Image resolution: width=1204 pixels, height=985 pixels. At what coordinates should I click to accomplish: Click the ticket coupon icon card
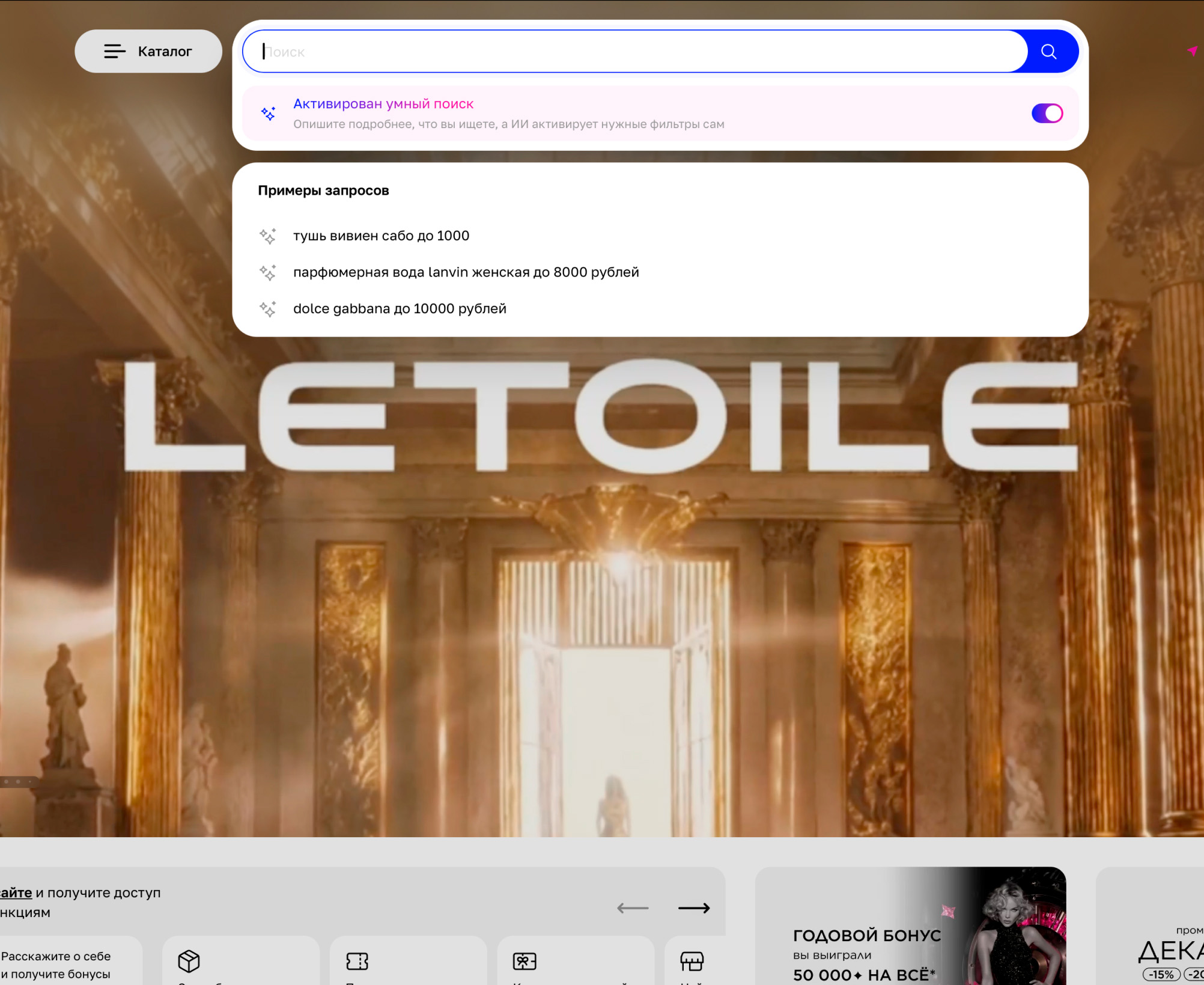pyautogui.click(x=357, y=961)
